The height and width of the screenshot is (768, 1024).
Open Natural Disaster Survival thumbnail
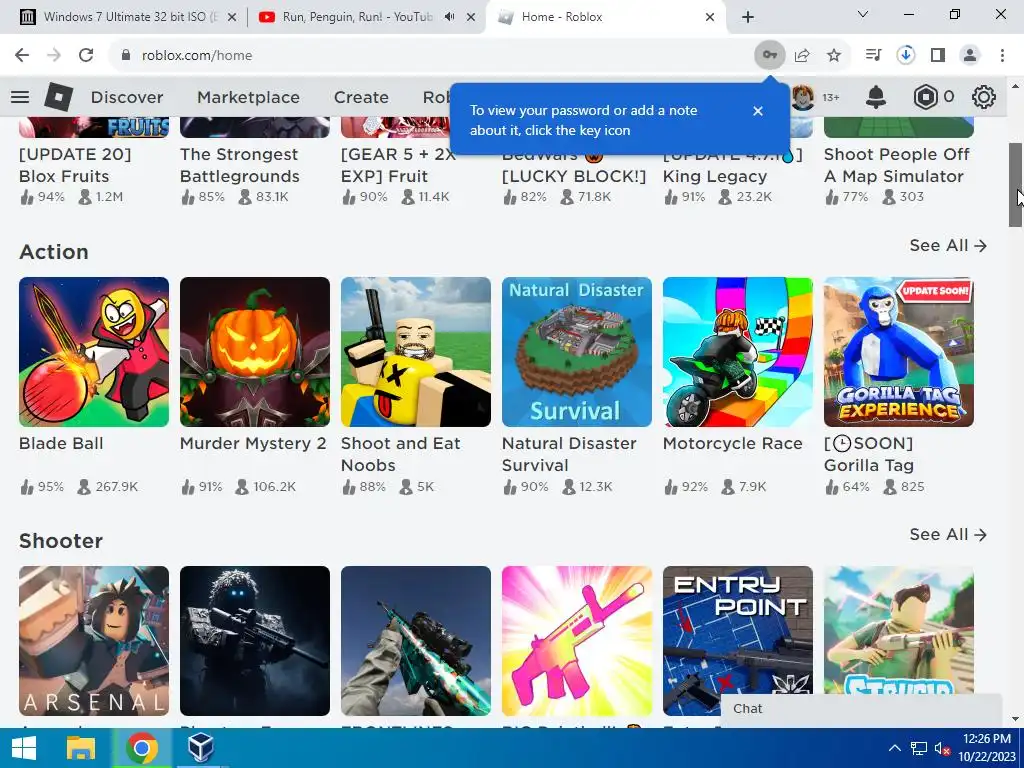(577, 352)
